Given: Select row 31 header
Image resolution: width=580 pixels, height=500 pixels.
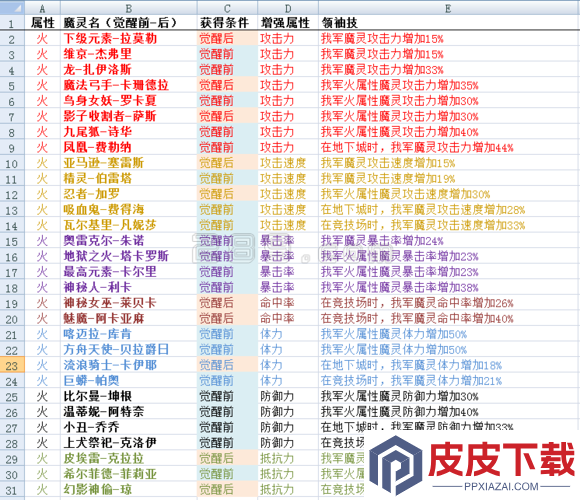Looking at the screenshot, I should pos(12,489).
